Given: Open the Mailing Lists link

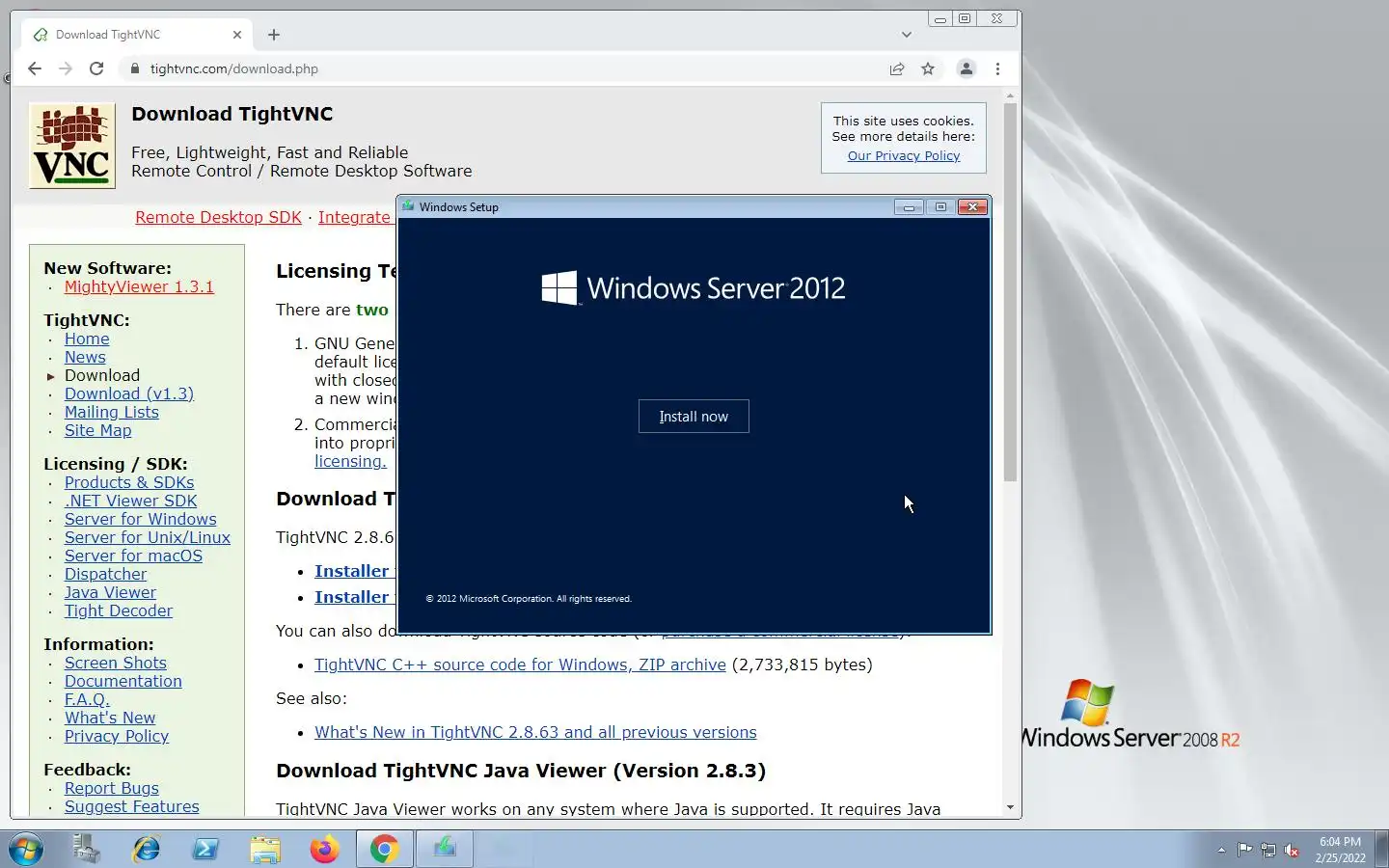Looking at the screenshot, I should click(x=112, y=412).
